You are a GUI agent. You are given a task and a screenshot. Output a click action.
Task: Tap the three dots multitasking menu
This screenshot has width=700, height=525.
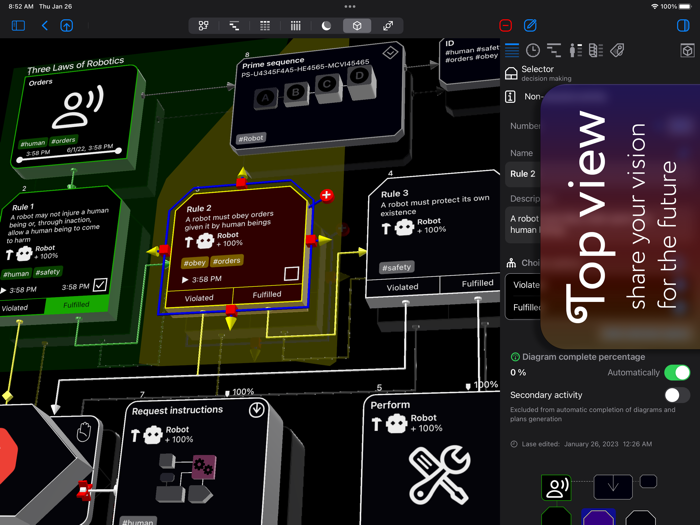click(x=350, y=6)
